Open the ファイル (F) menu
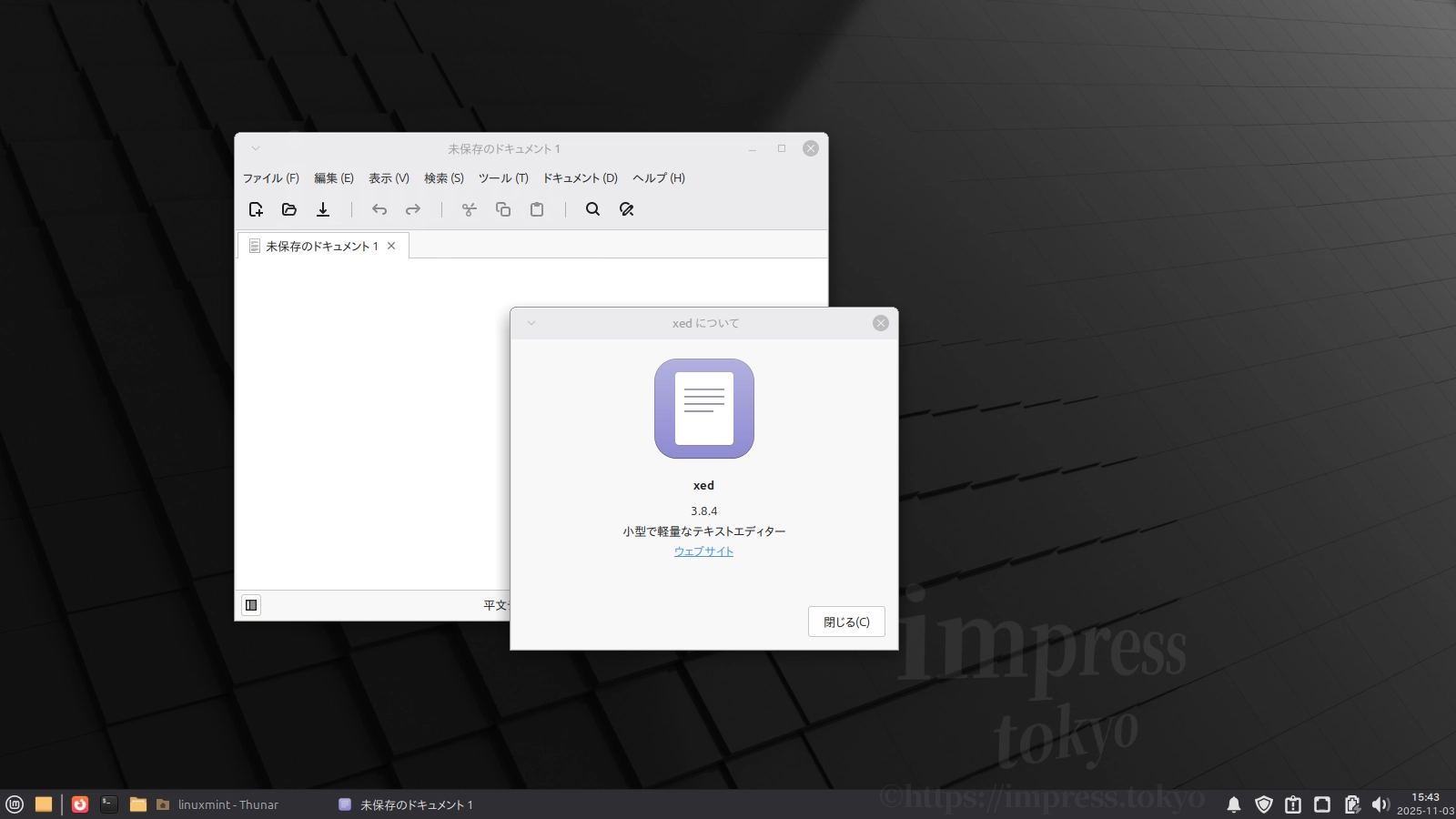The height and width of the screenshot is (819, 1456). (x=271, y=178)
